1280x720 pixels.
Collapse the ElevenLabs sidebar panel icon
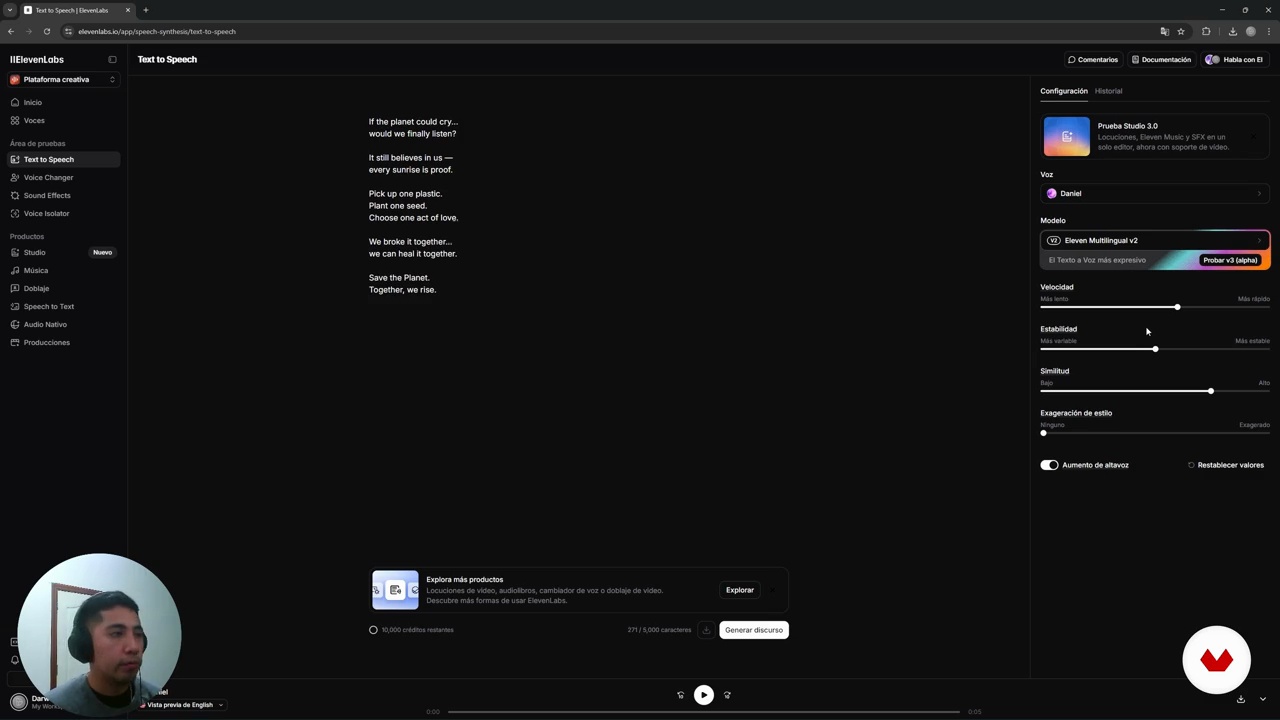[112, 59]
